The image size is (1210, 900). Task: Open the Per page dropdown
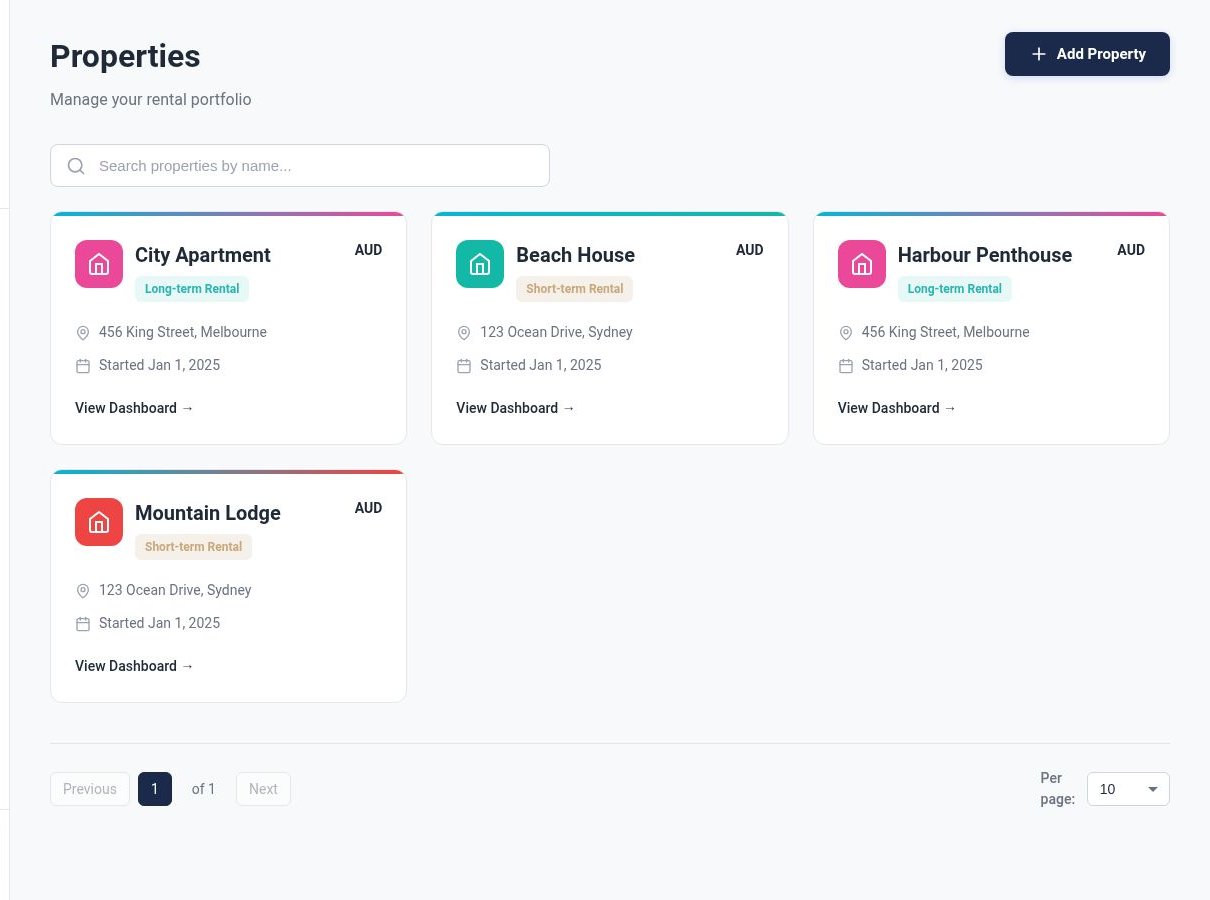(x=1128, y=789)
